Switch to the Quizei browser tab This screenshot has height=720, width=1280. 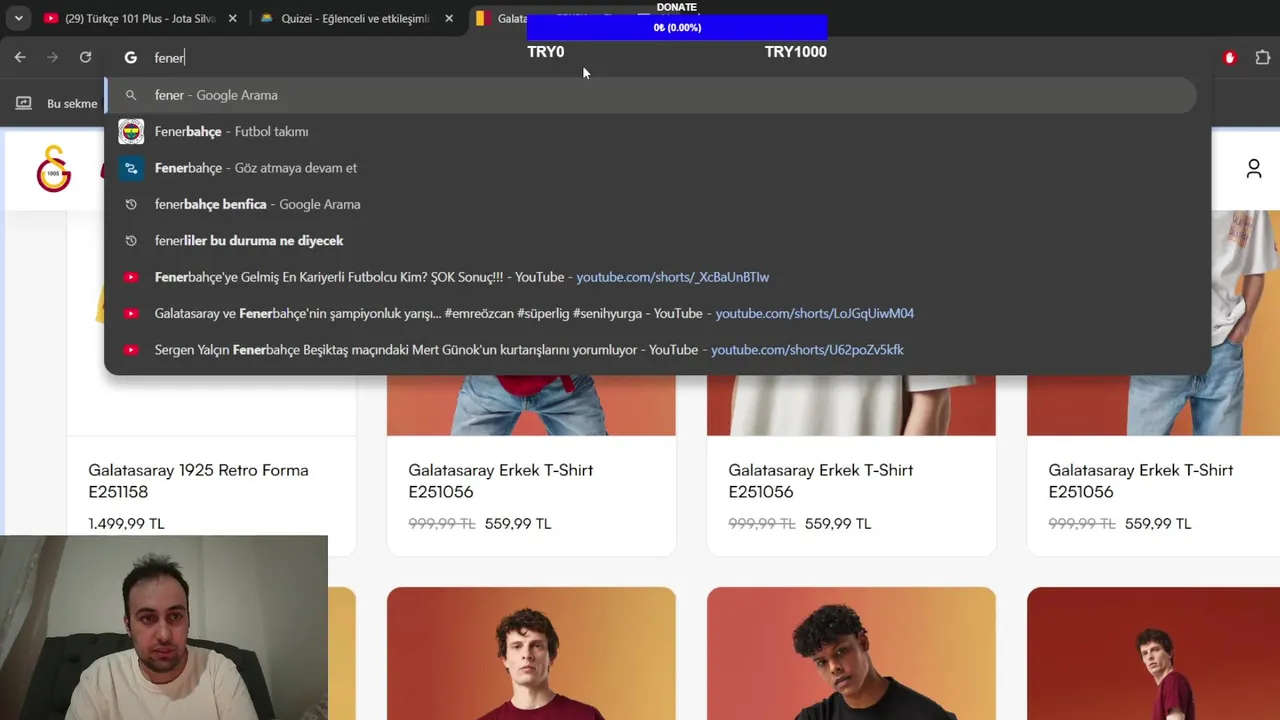tap(355, 18)
